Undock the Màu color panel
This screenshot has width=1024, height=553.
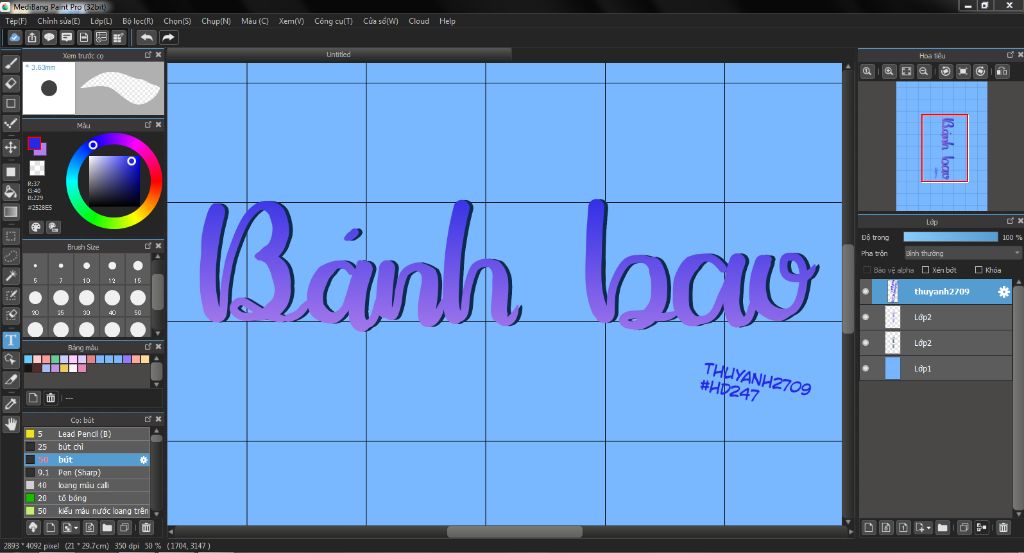click(x=148, y=125)
